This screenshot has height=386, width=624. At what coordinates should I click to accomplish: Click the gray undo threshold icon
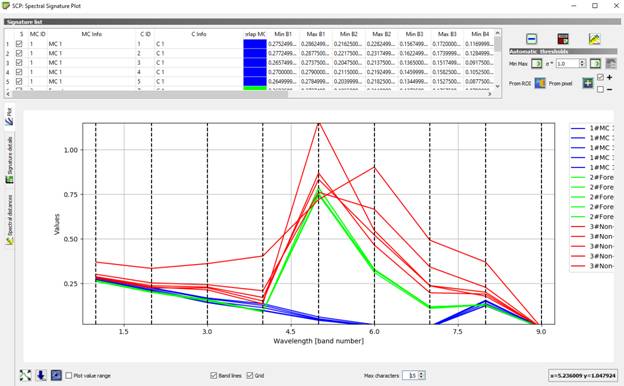[611, 64]
